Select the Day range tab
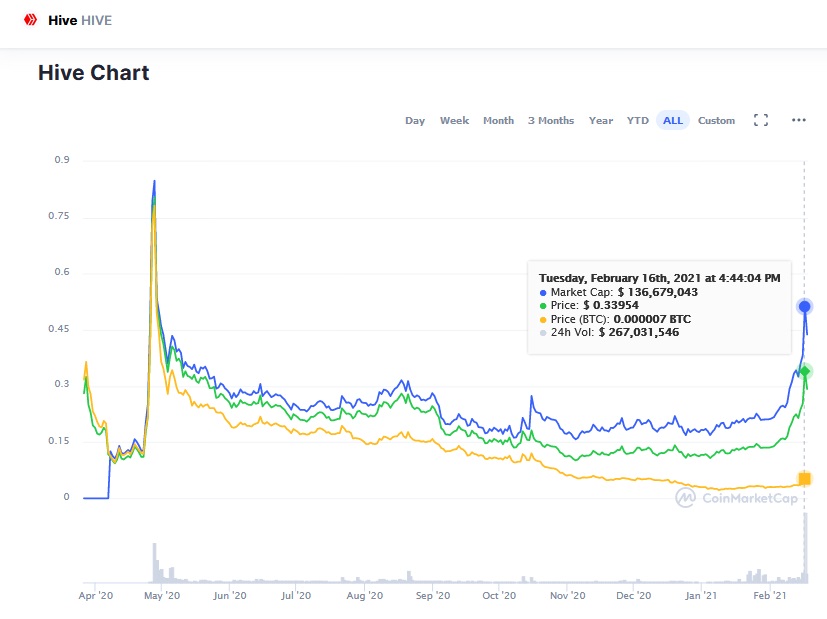This screenshot has height=619, width=827. pyautogui.click(x=415, y=120)
